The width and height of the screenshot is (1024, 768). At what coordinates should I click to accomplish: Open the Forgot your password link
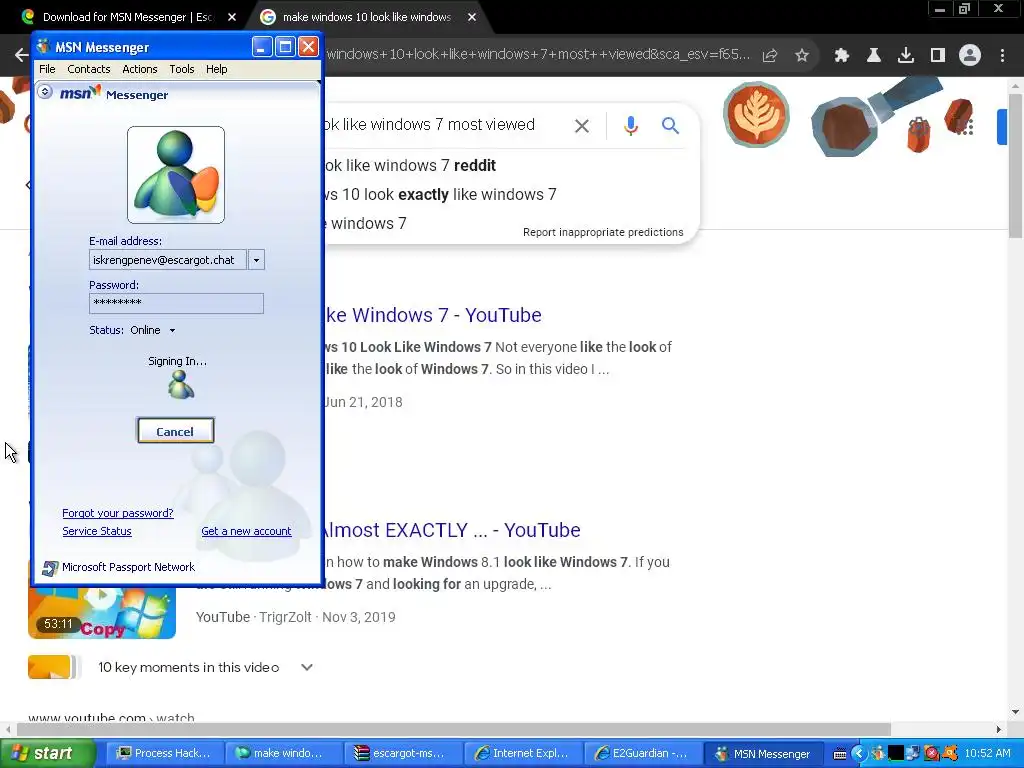pos(118,513)
